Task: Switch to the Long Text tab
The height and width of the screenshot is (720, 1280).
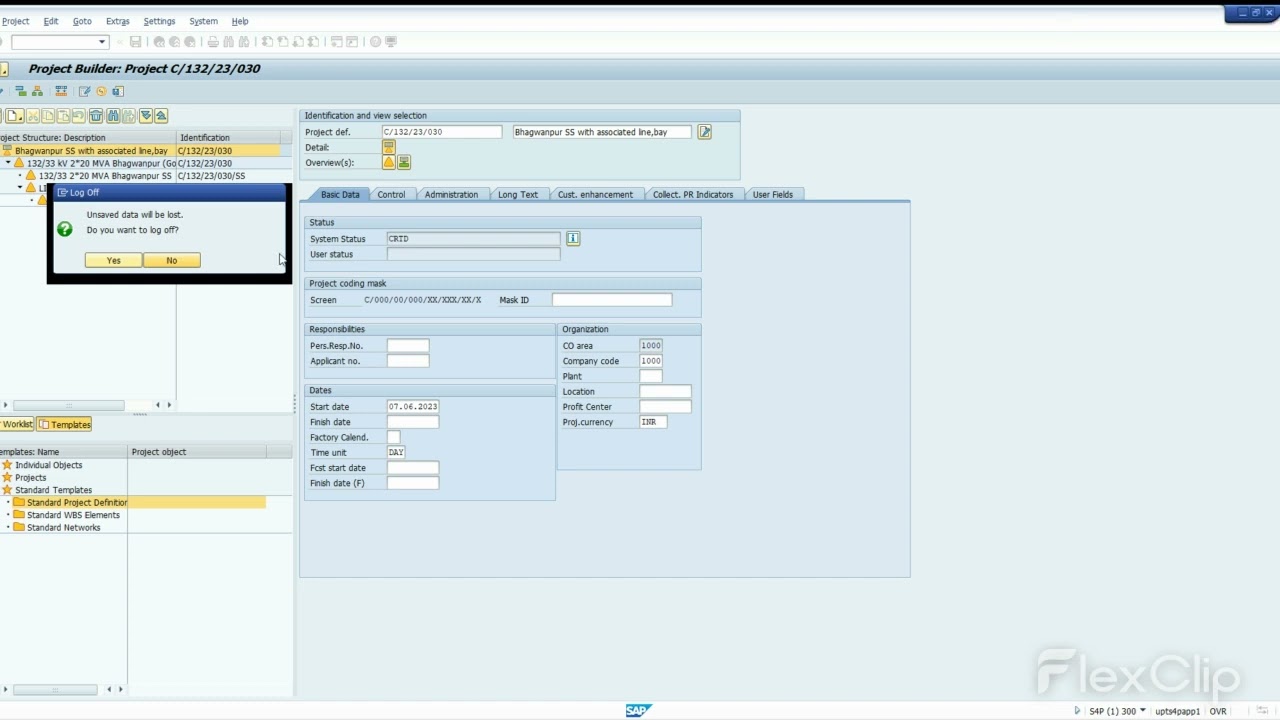Action: [518, 194]
